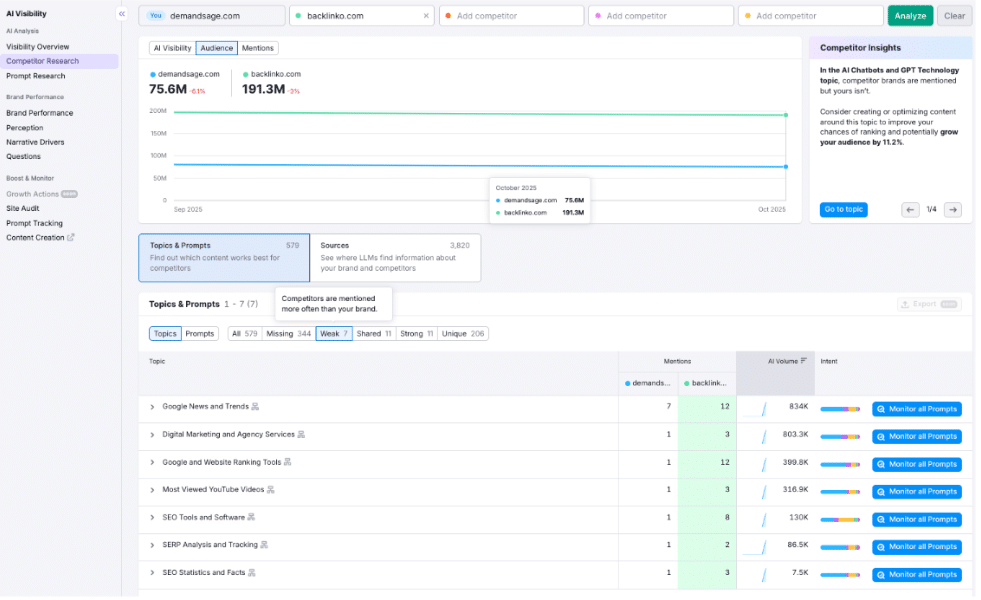Select the Audience chart tab
The height and width of the screenshot is (600, 981).
(x=218, y=48)
